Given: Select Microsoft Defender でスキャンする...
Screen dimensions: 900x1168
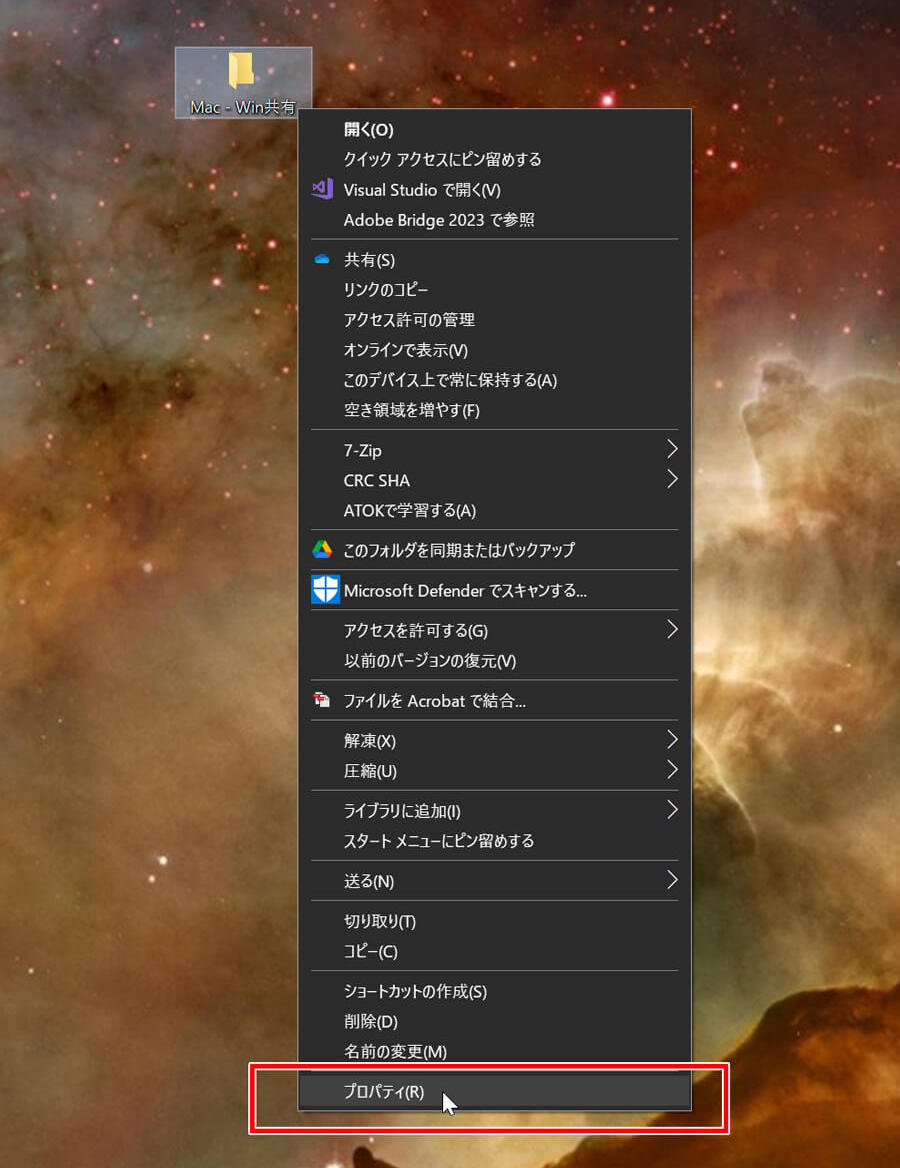Looking at the screenshot, I should (x=495, y=590).
